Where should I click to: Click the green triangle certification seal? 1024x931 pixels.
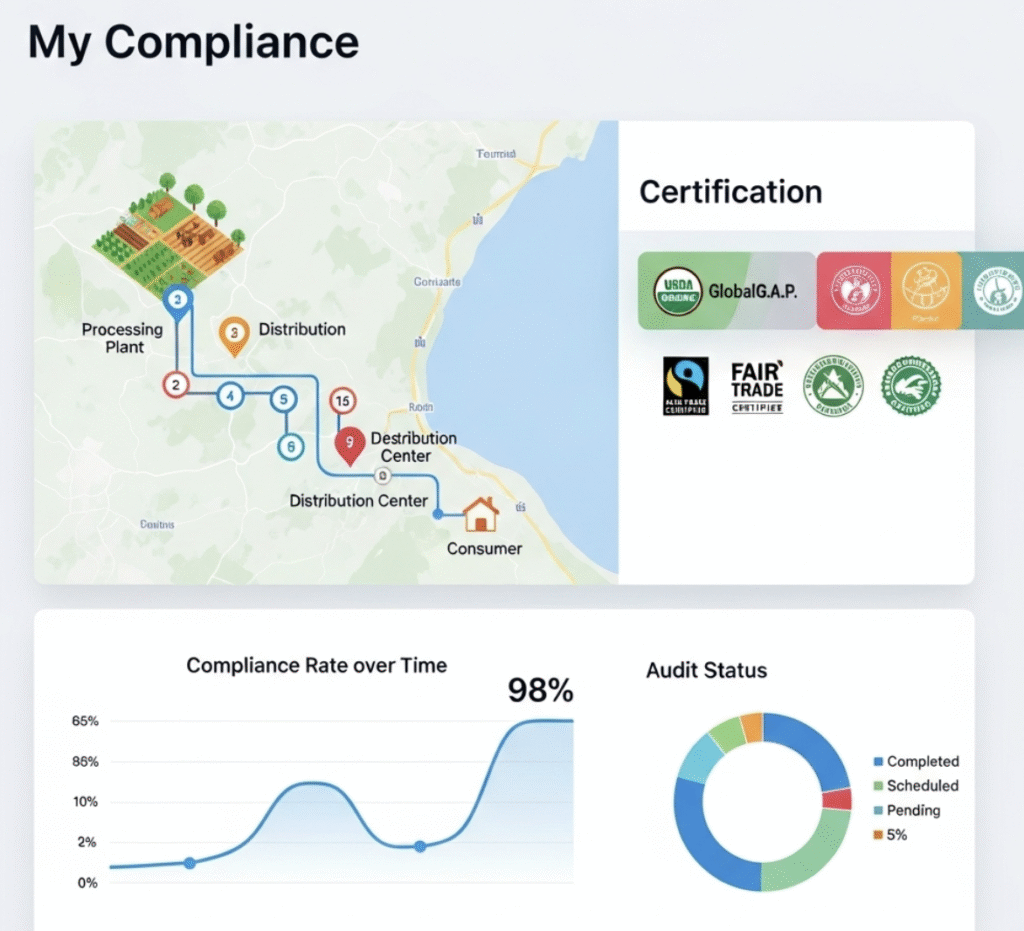(x=835, y=386)
